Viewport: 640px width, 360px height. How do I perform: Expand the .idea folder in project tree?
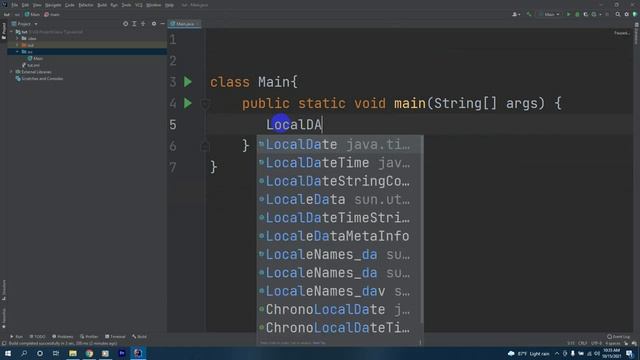(x=17, y=38)
